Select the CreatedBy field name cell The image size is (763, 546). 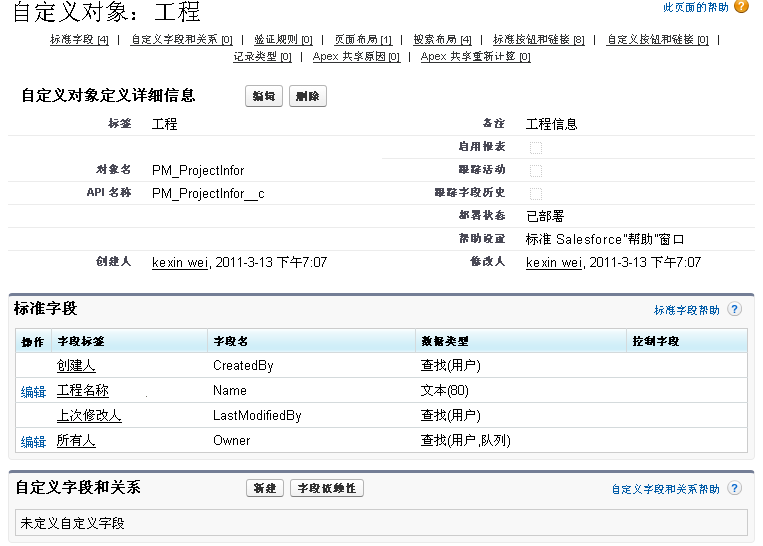click(x=243, y=365)
